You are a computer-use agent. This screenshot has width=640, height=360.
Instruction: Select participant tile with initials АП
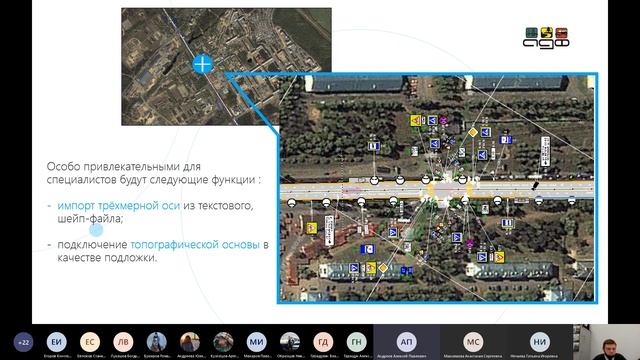(x=407, y=342)
